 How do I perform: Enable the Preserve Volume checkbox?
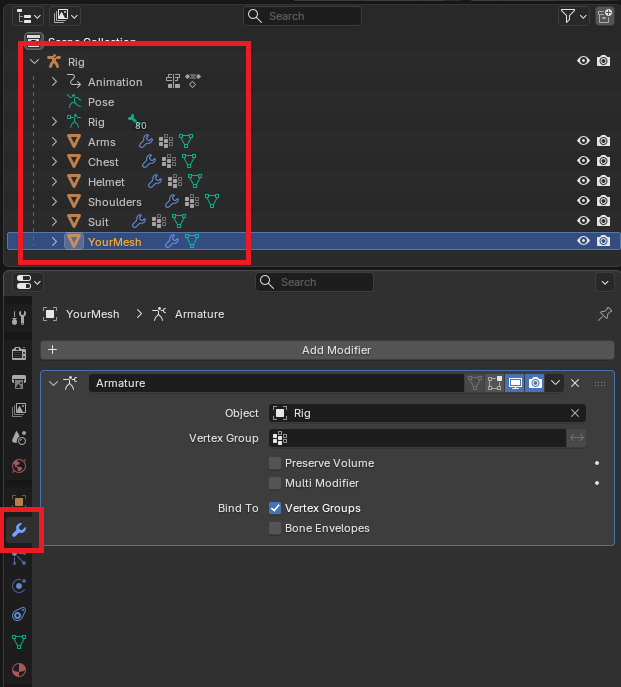click(275, 463)
